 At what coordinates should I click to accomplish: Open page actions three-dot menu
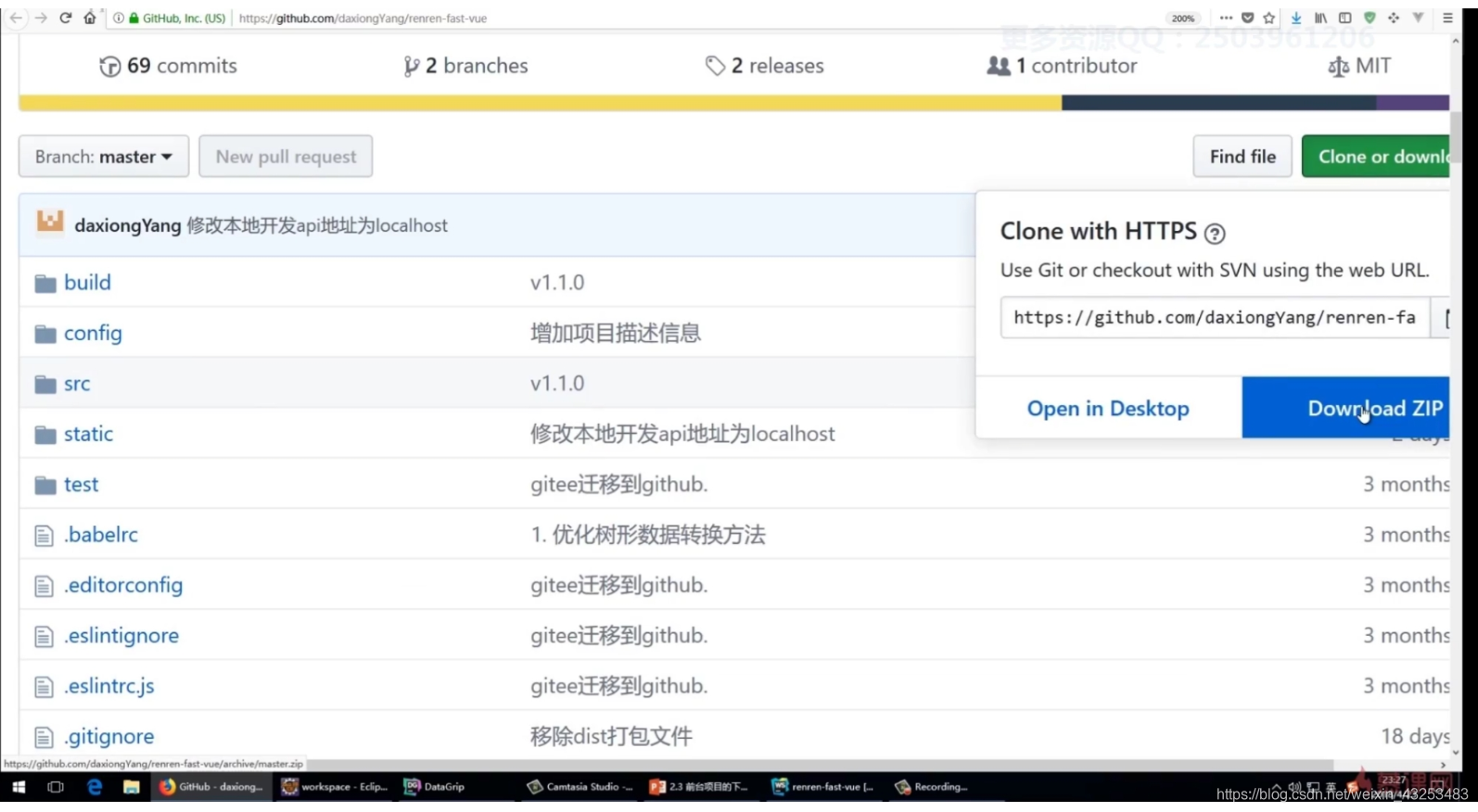tap(1226, 18)
